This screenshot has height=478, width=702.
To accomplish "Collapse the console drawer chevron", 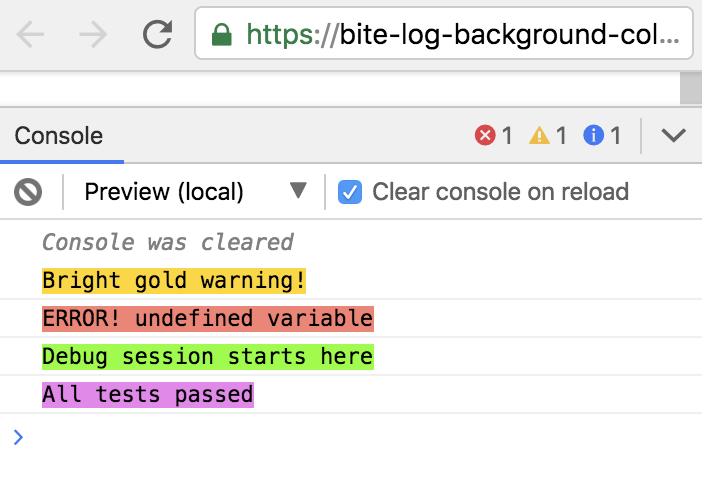I will [674, 135].
